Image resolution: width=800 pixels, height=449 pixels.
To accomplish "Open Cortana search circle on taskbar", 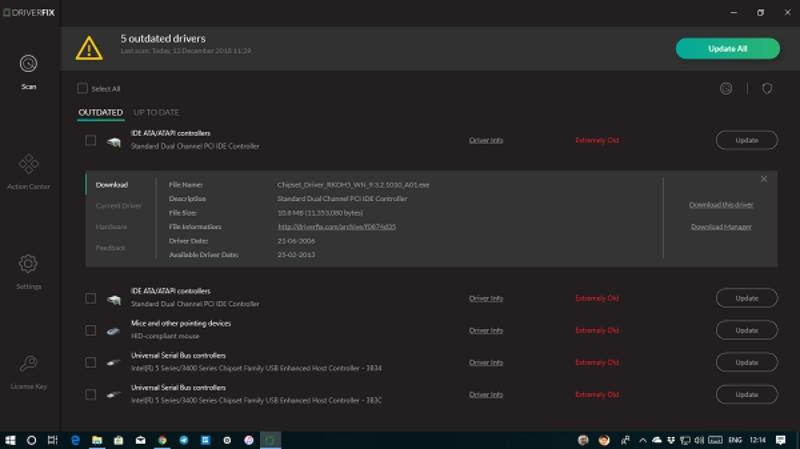I will (31, 440).
